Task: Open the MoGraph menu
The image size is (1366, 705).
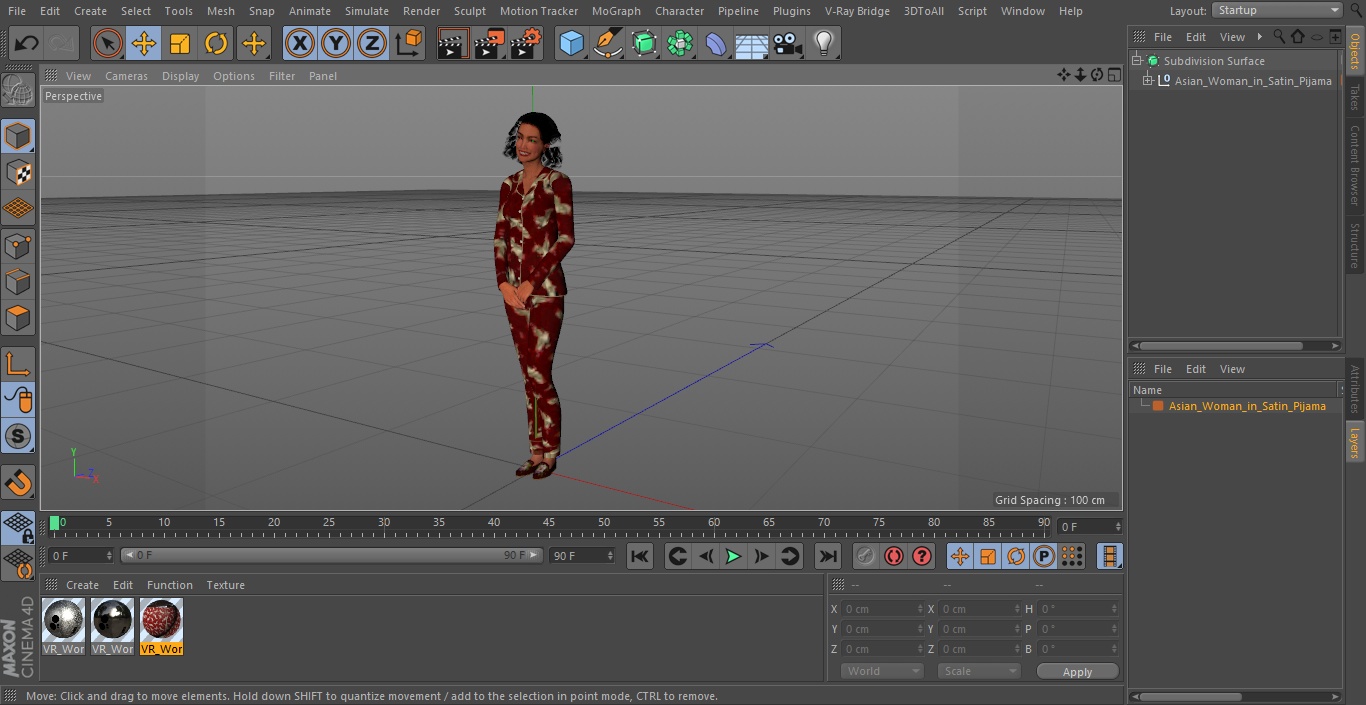Action: 616,11
